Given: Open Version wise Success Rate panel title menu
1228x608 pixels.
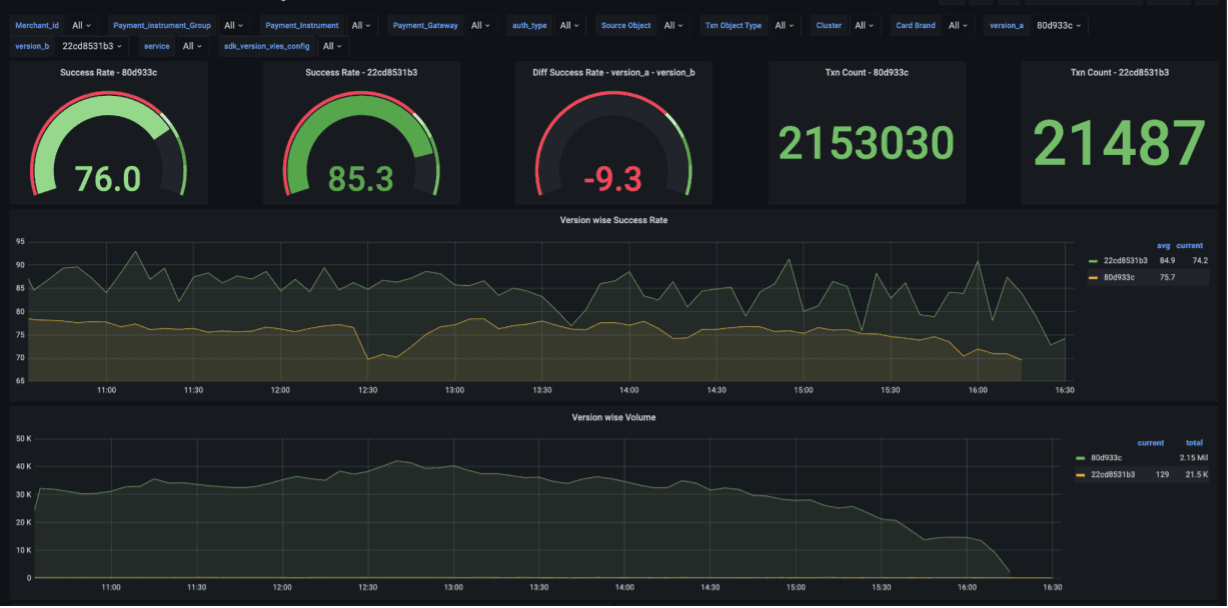Looking at the screenshot, I should [613, 219].
